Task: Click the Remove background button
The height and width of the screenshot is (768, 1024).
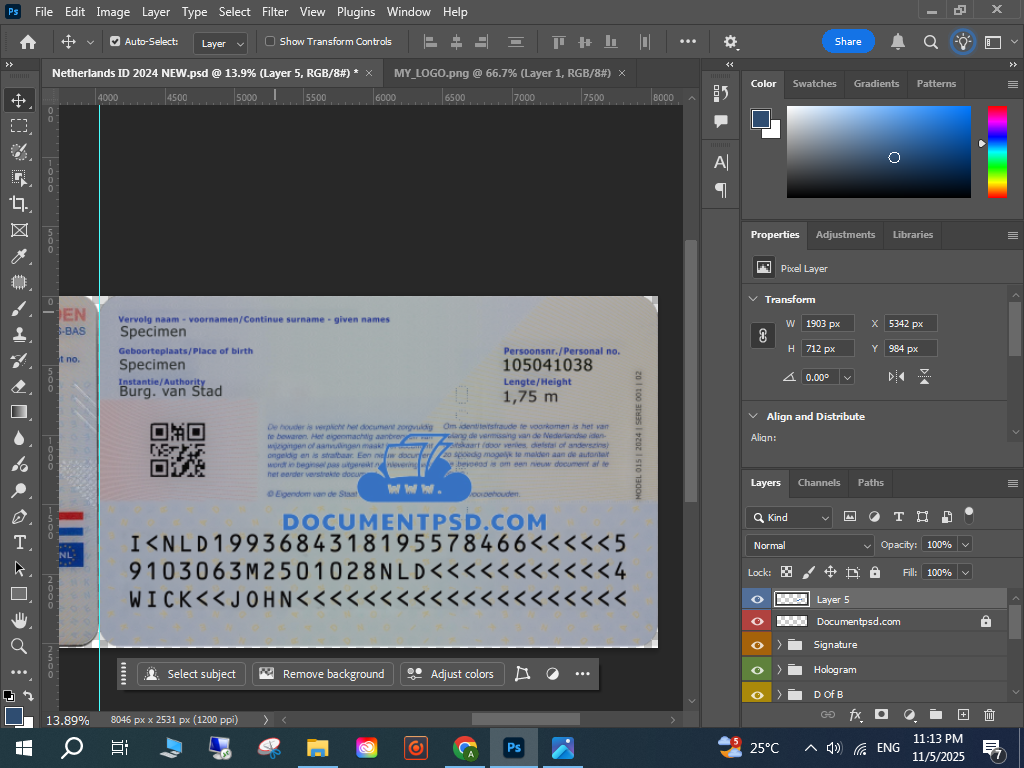Action: 323,674
